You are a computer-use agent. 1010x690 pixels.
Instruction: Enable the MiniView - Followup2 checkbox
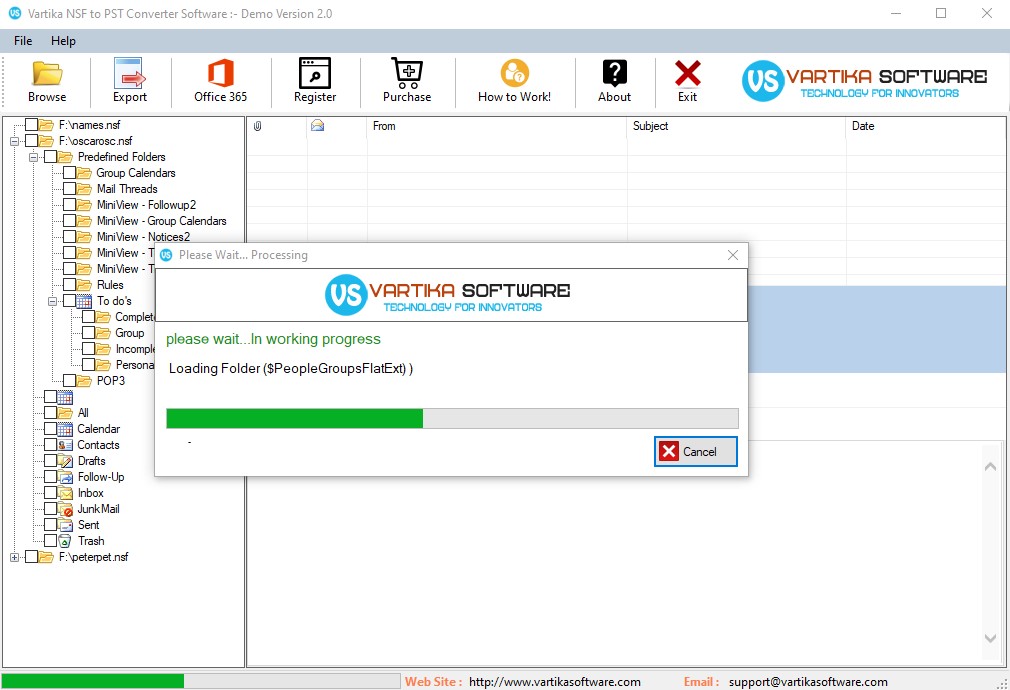pos(70,205)
